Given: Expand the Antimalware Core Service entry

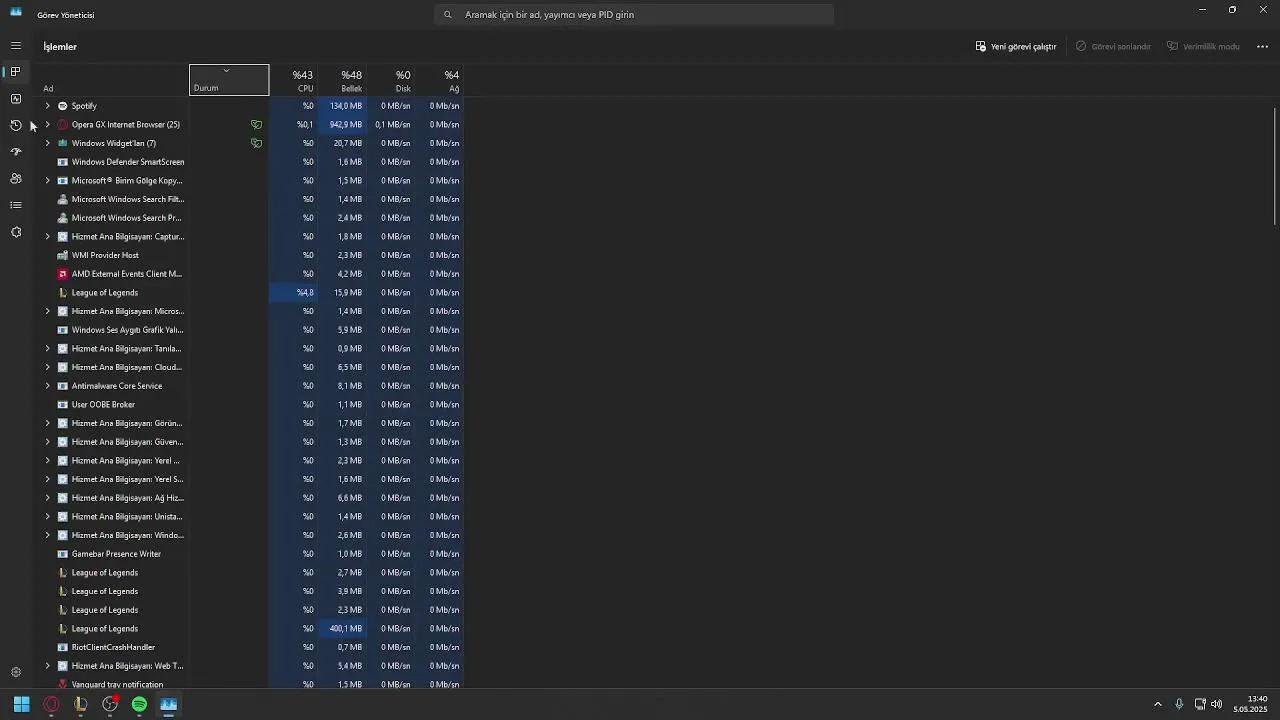Looking at the screenshot, I should (47, 386).
